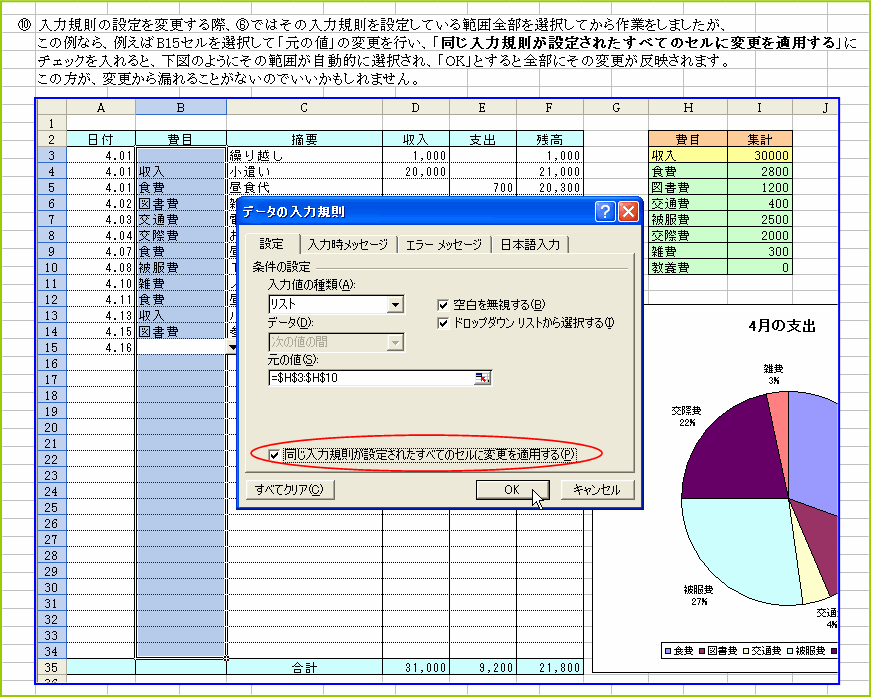871x697 pixels.
Task: Click the 30000 cell for 収入
Action: [x=759, y=156]
